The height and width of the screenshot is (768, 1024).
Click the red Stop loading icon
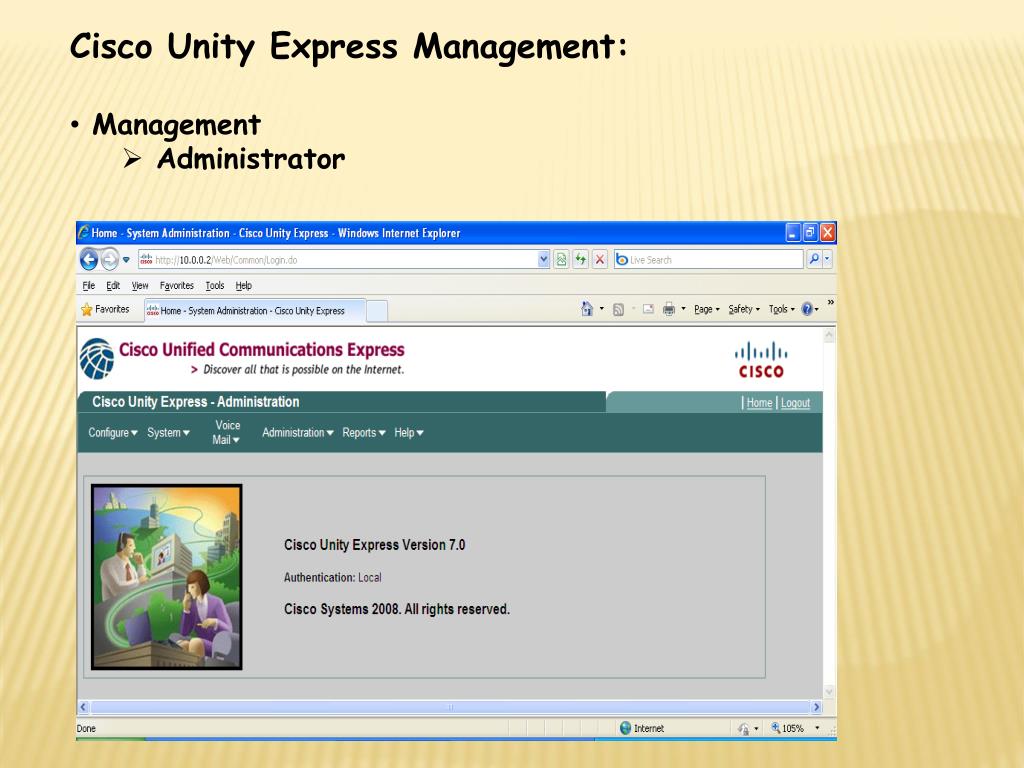[600, 260]
